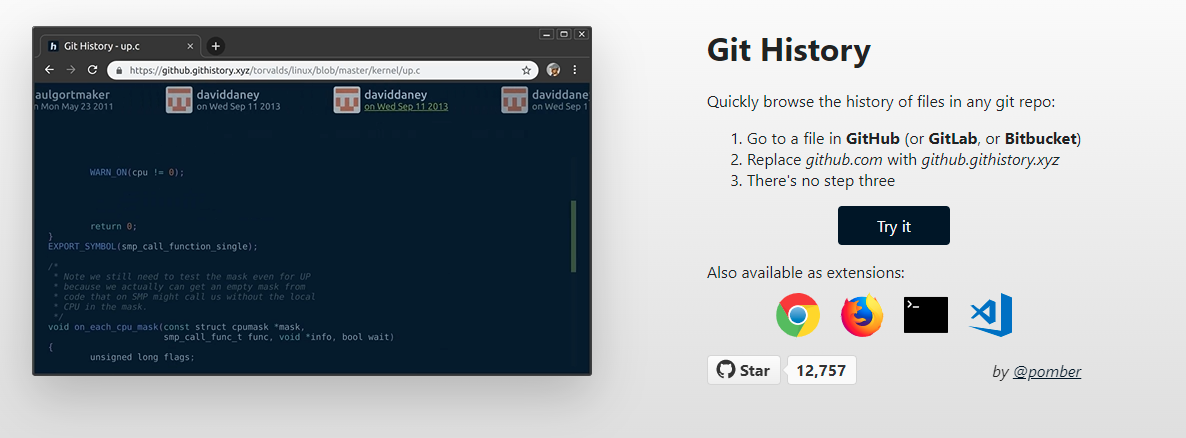Click the GitHub Star button
Screen dimensions: 1186x438
(x=744, y=370)
